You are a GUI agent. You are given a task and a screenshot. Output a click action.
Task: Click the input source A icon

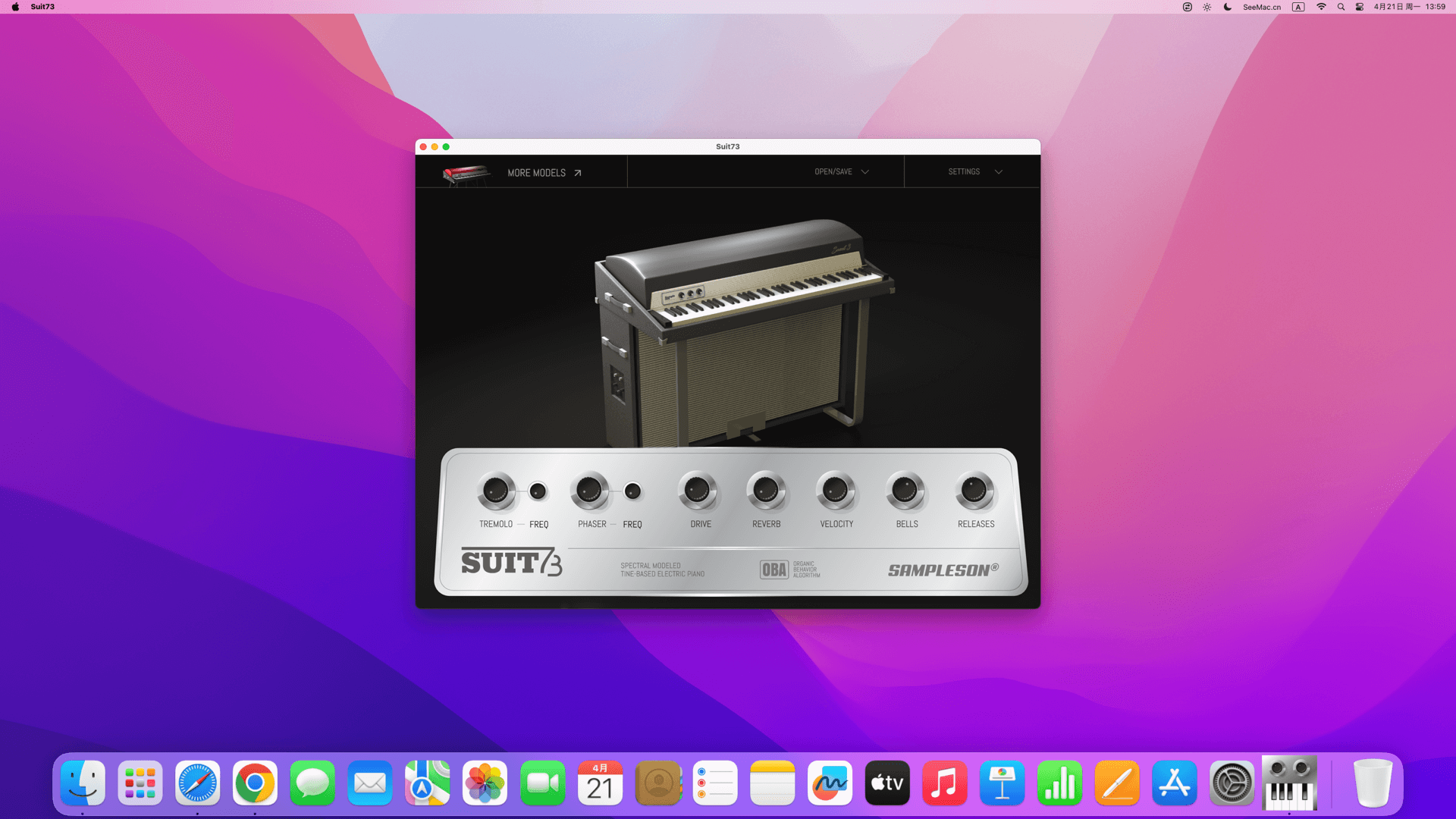point(1298,7)
